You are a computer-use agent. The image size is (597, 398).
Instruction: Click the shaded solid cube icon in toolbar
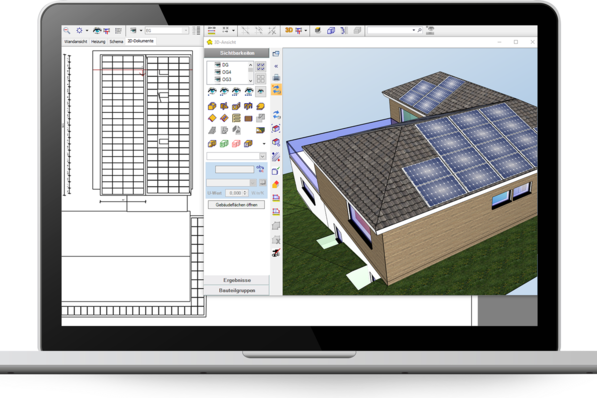(x=318, y=30)
